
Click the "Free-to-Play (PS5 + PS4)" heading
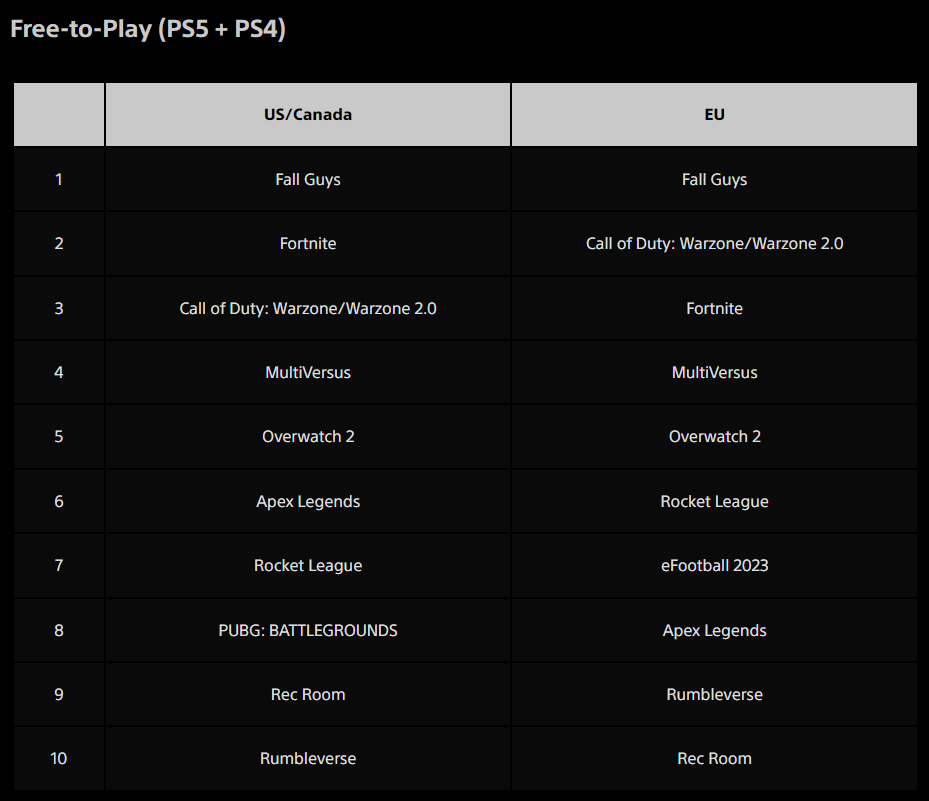coord(148,30)
